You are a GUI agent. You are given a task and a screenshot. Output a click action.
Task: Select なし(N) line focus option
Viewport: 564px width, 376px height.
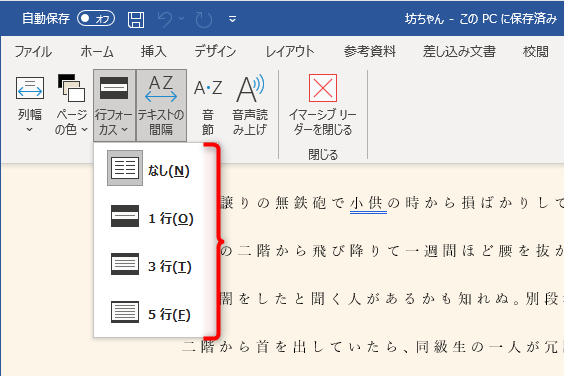point(149,168)
